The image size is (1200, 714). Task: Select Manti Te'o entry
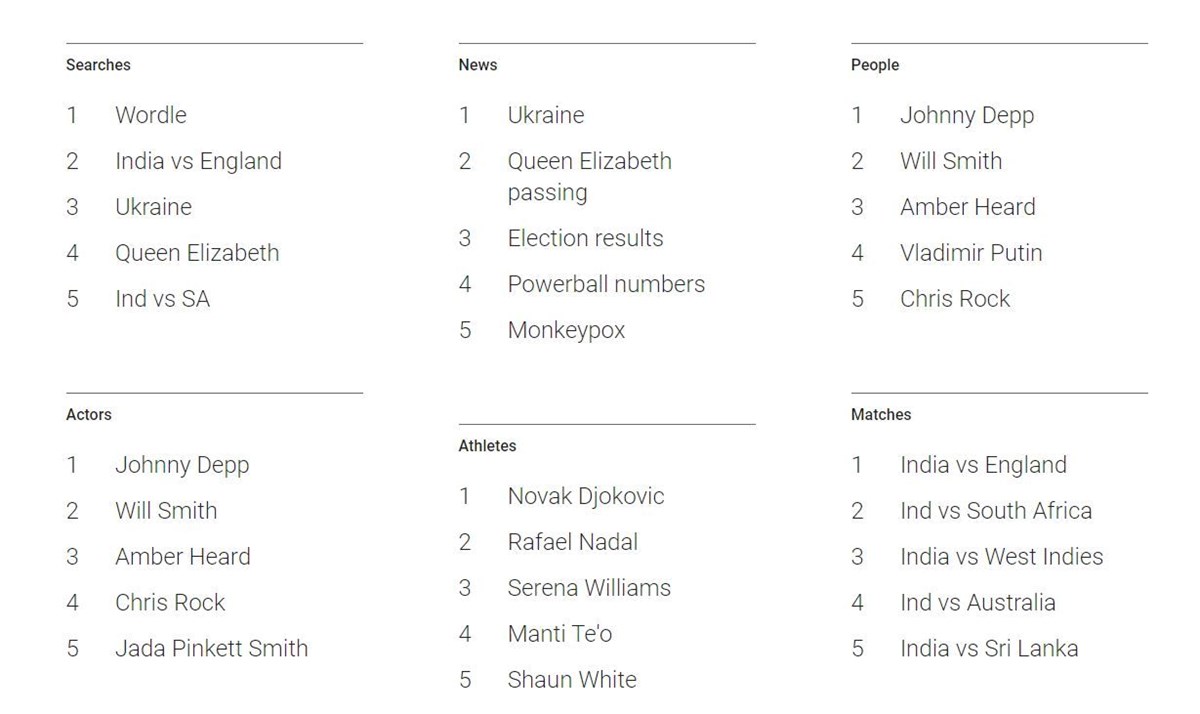coord(560,634)
